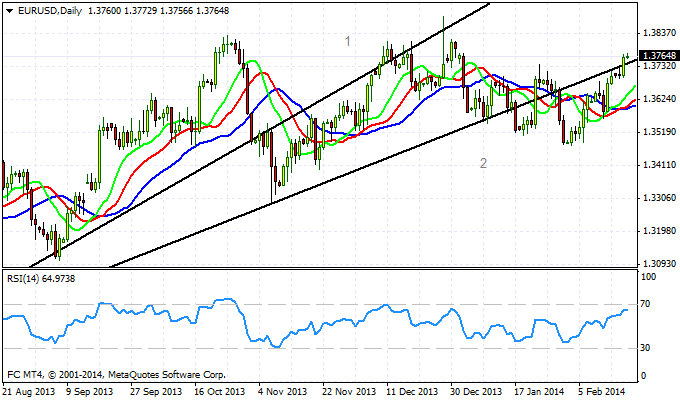The height and width of the screenshot is (400, 680).
Task: Click the 11 Dec 2013 date label
Action: pyautogui.click(x=412, y=392)
